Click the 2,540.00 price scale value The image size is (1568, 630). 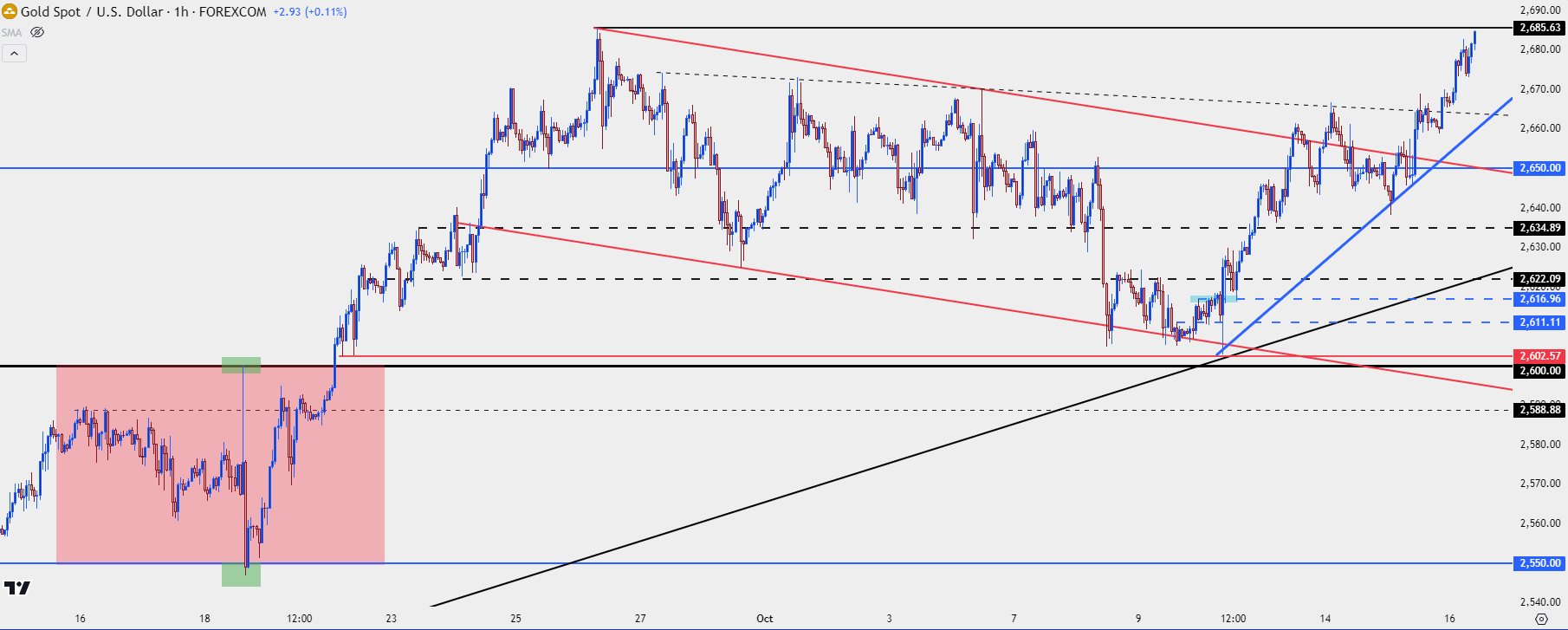point(1539,601)
